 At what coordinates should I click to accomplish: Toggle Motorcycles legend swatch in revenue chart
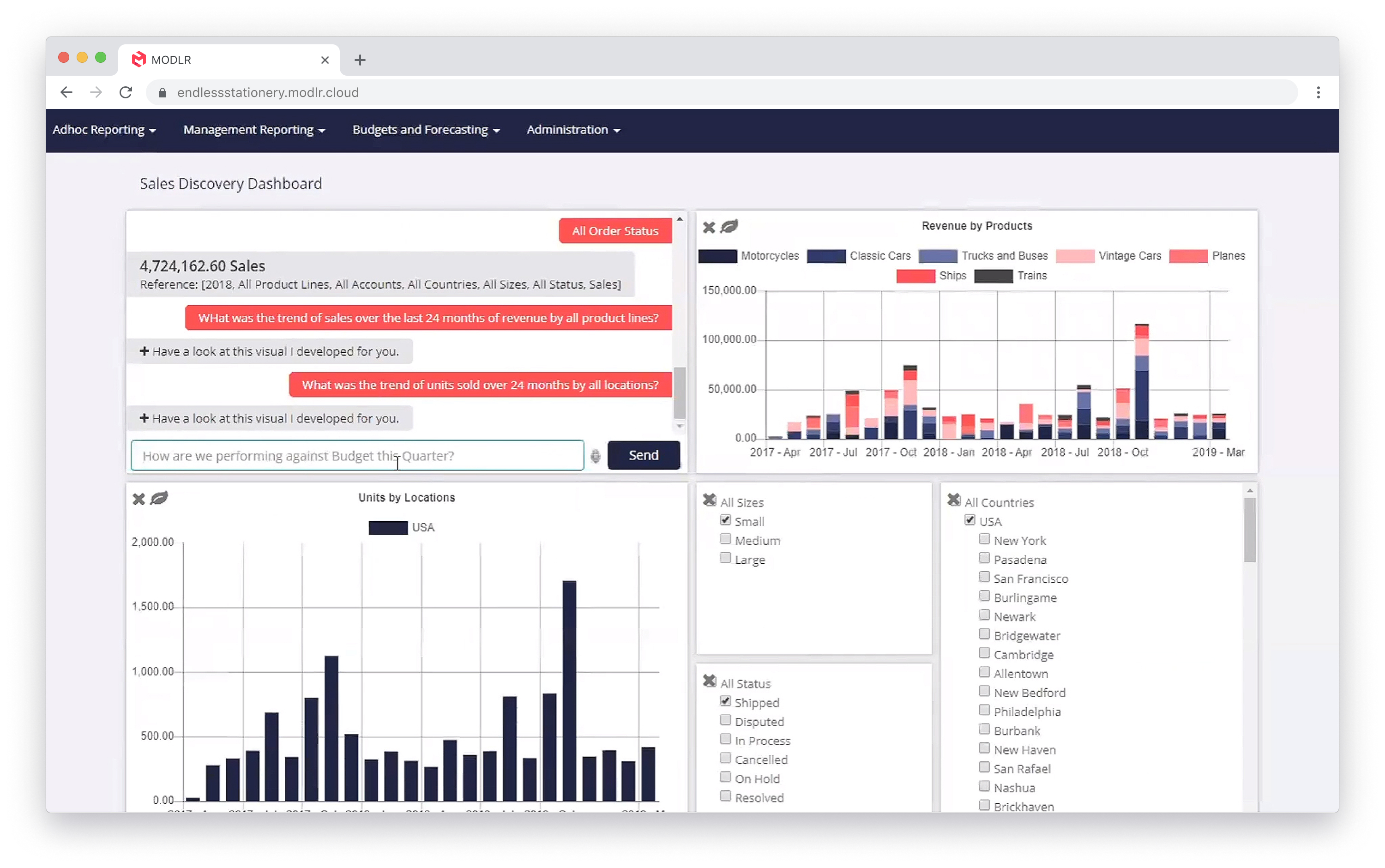tap(717, 256)
